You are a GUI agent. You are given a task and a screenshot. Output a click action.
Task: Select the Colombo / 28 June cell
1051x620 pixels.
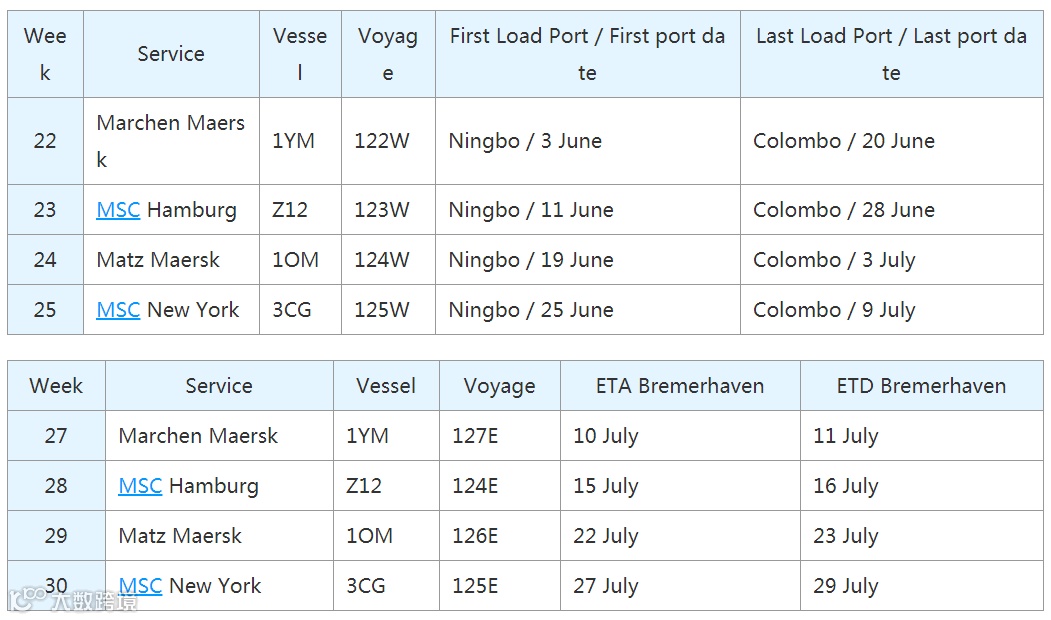[x=891, y=210]
